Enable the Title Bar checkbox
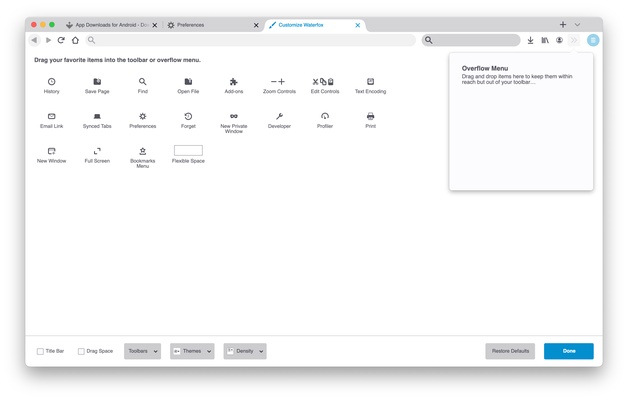Image resolution: width=628 pixels, height=400 pixels. 40,351
